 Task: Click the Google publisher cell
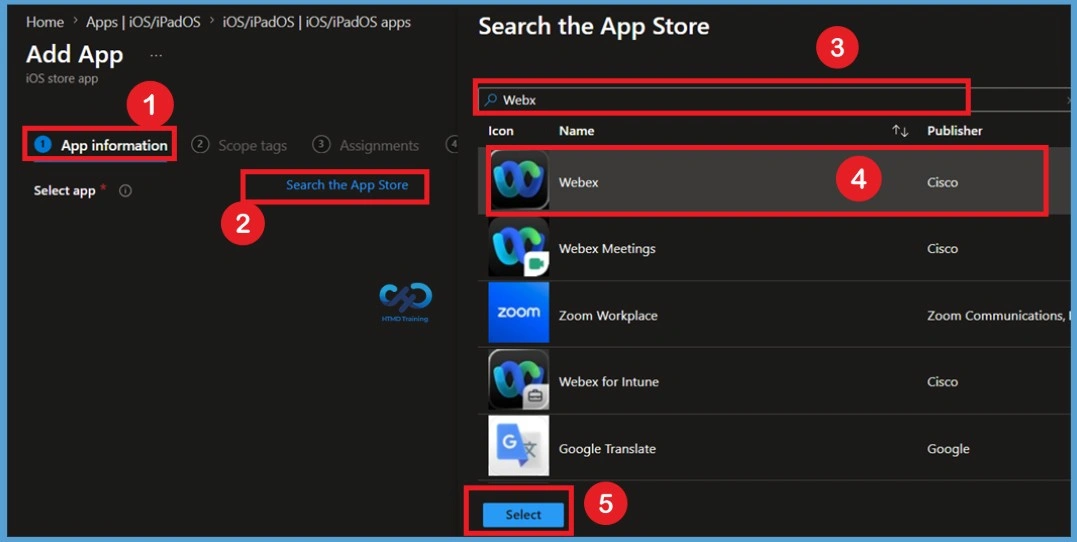click(x=949, y=449)
